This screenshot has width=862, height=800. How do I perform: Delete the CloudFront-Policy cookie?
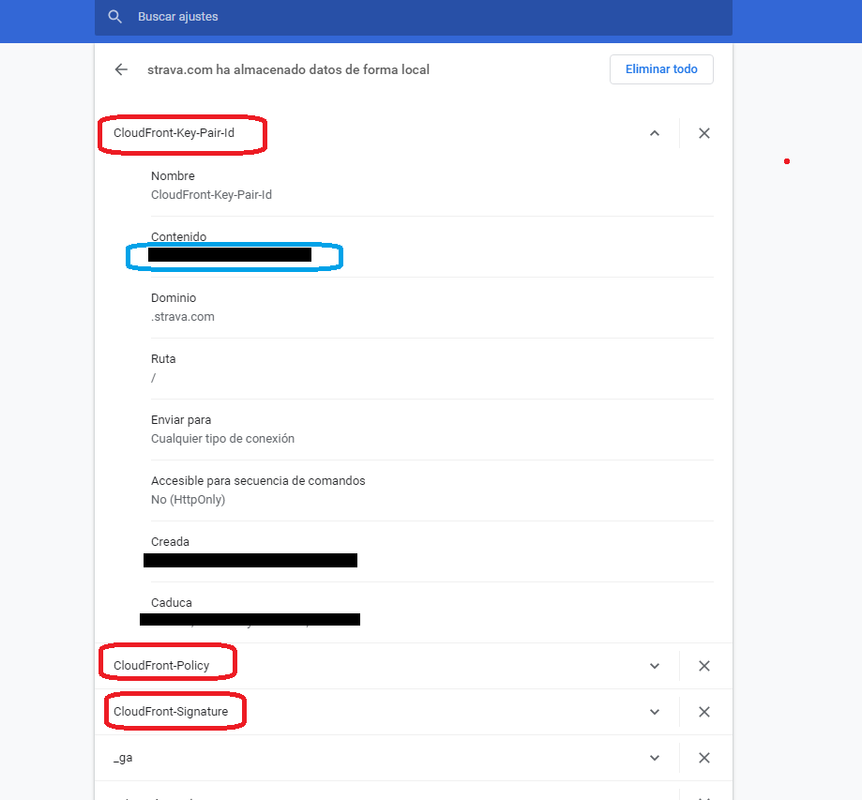(704, 666)
